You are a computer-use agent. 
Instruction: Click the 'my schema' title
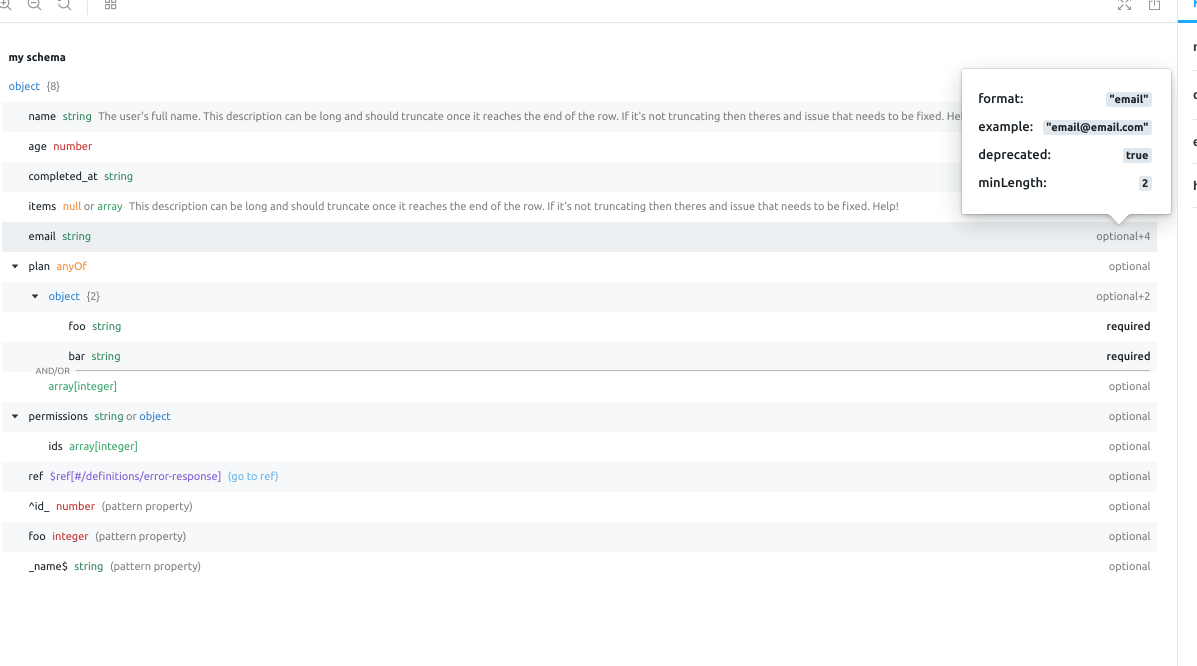coord(37,57)
